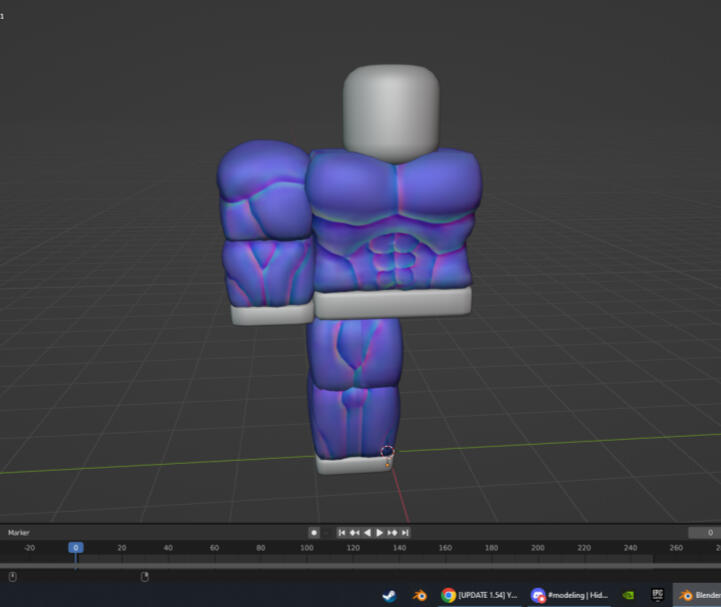The image size is (721, 607).
Task: Jump to the previous keyframe
Action: point(355,533)
